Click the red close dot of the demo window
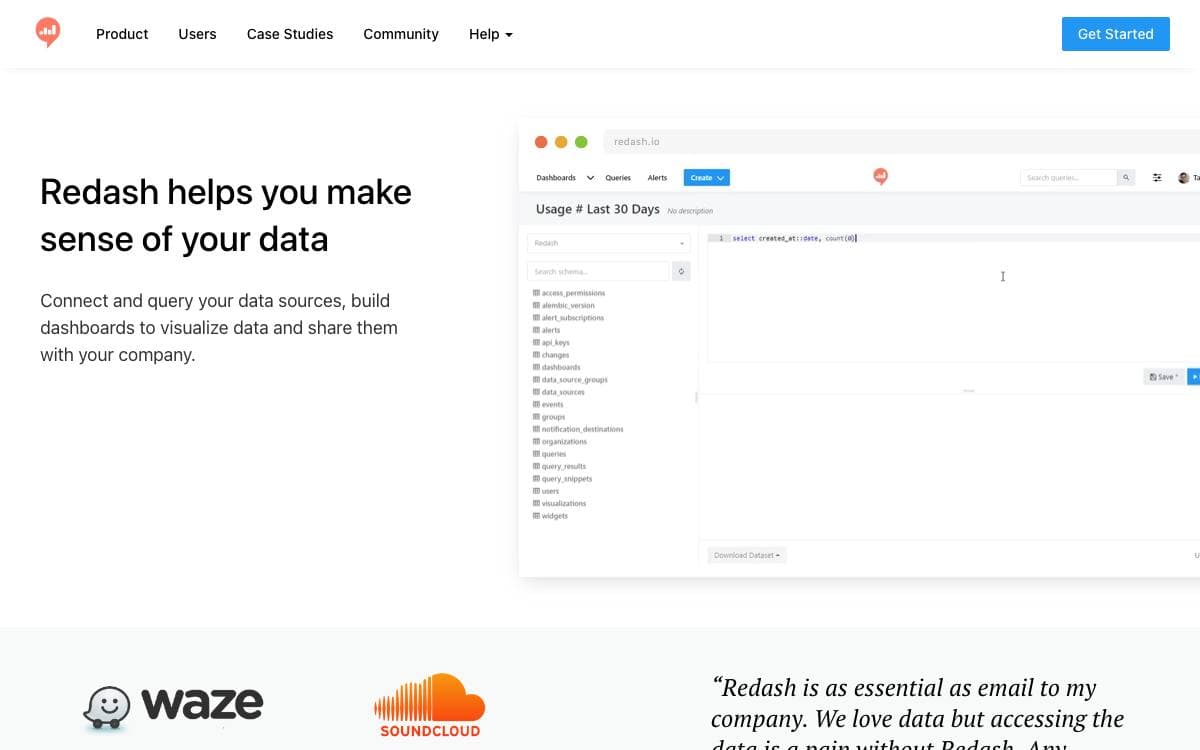This screenshot has width=1200, height=750. tap(541, 142)
